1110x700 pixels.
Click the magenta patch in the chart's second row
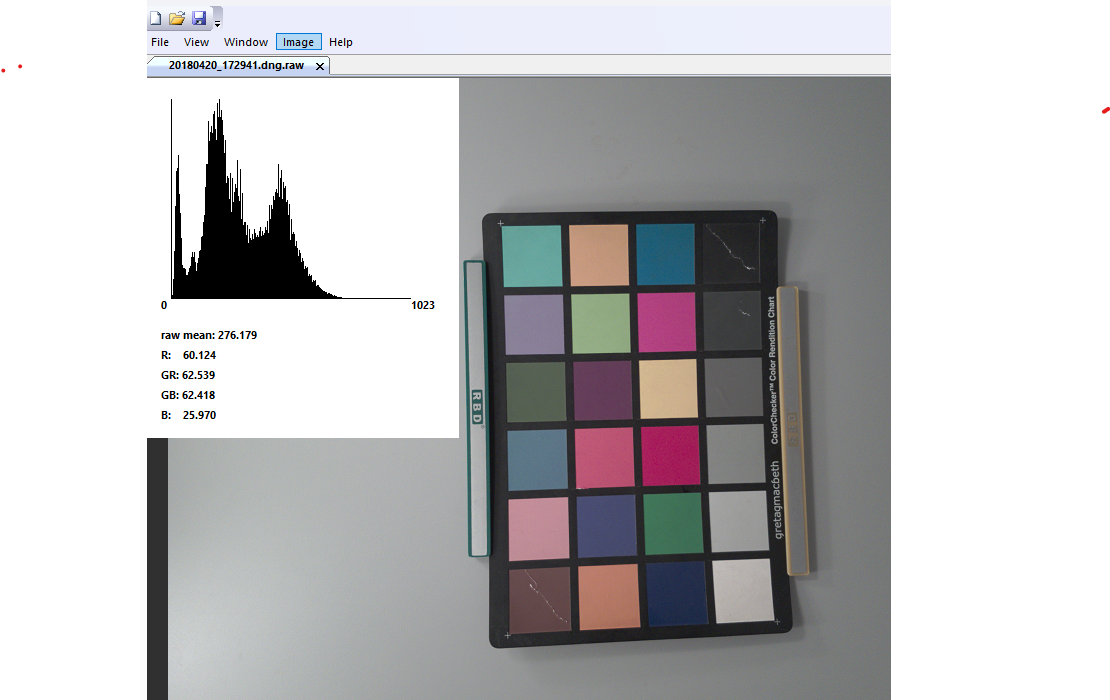click(x=667, y=322)
